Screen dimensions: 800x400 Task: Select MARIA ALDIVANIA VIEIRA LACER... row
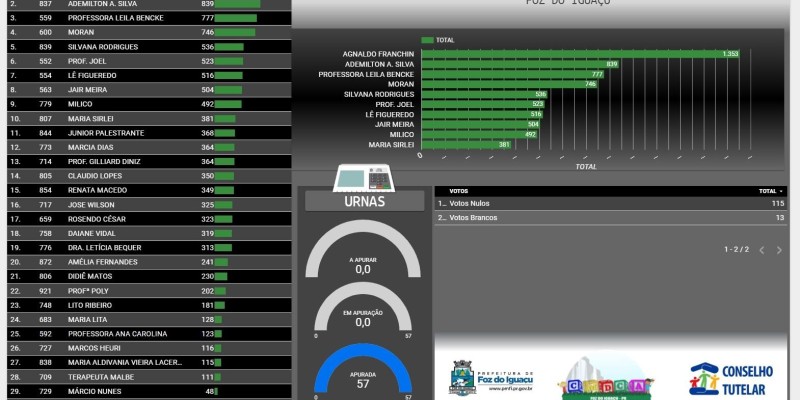point(149,363)
